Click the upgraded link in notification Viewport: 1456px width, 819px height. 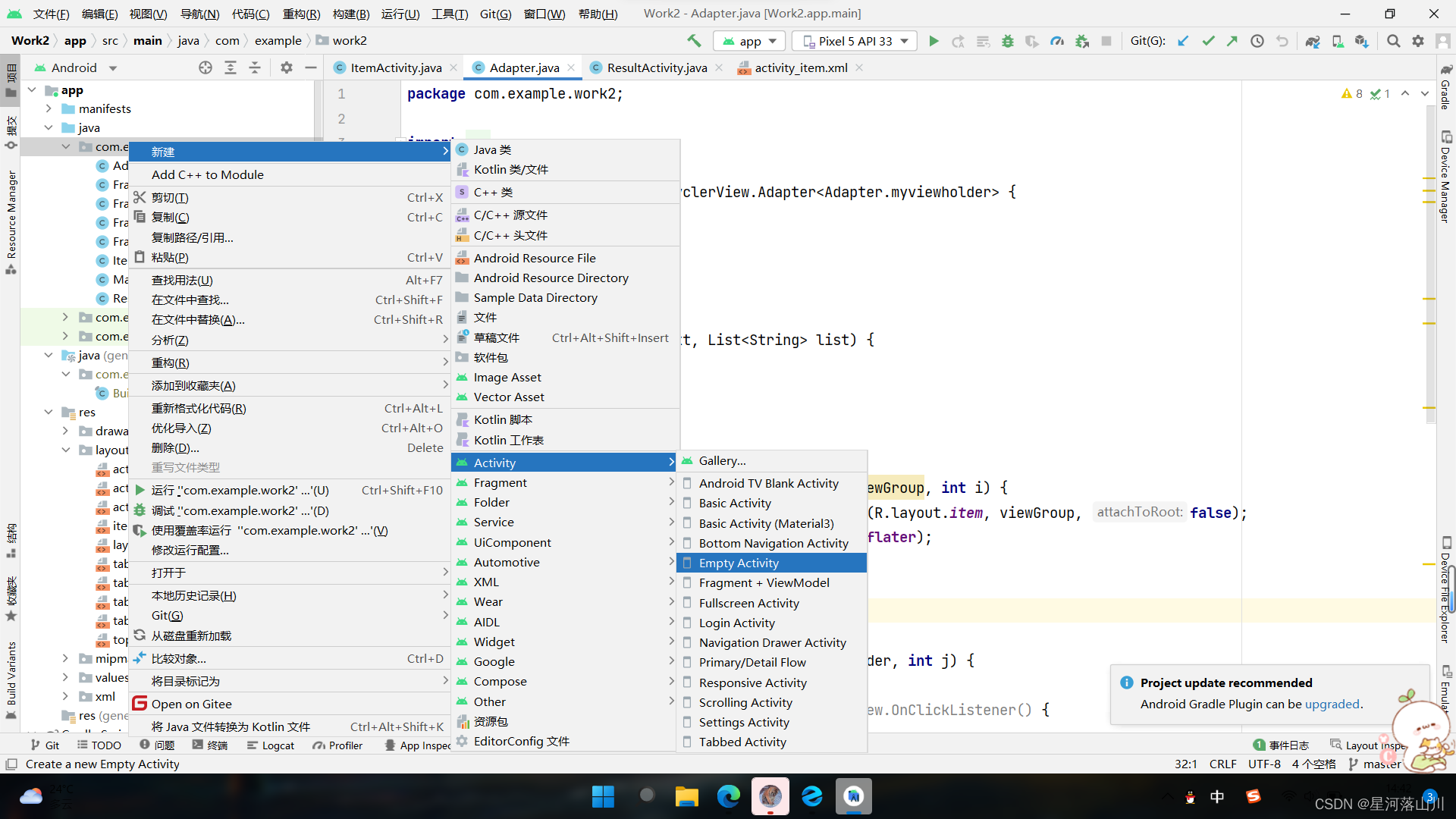(x=1332, y=704)
